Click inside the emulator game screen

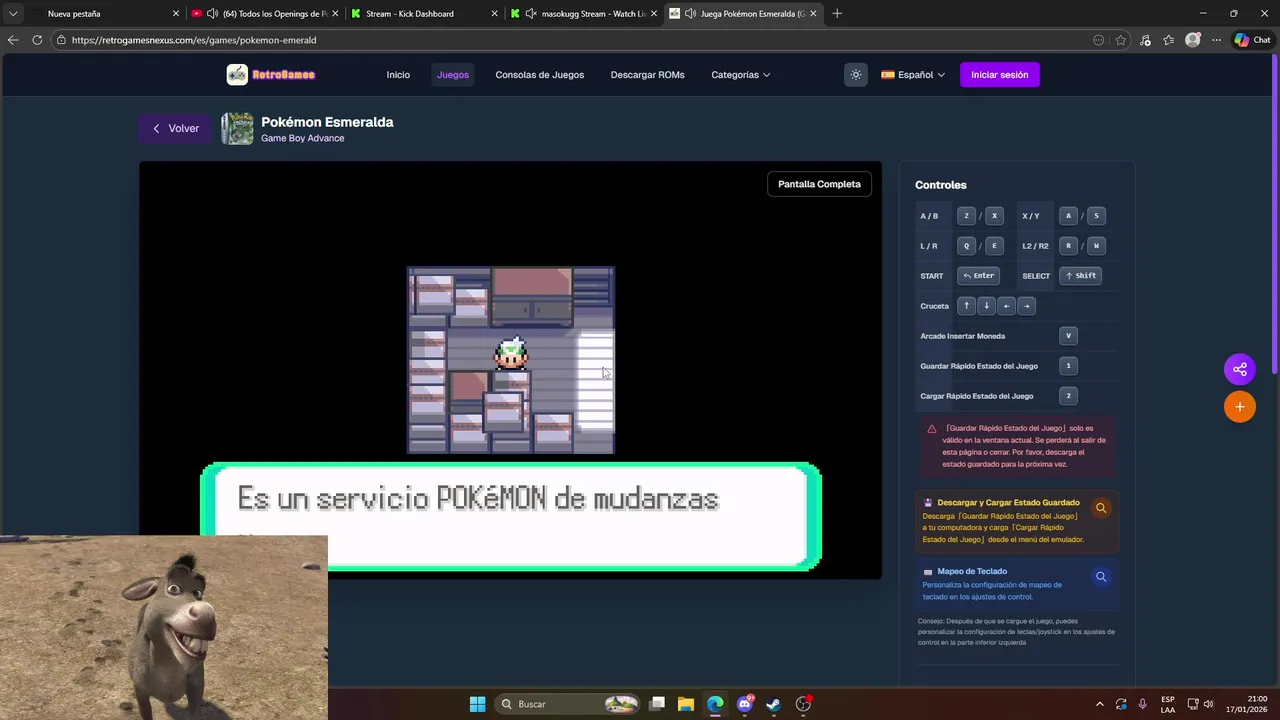pos(510,360)
